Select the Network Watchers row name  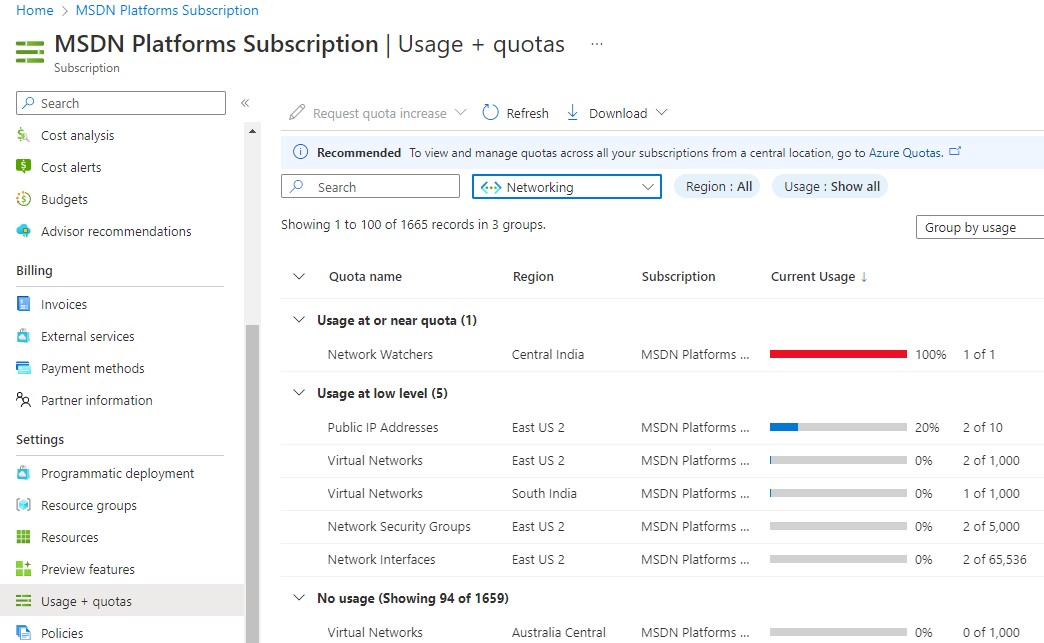click(380, 354)
